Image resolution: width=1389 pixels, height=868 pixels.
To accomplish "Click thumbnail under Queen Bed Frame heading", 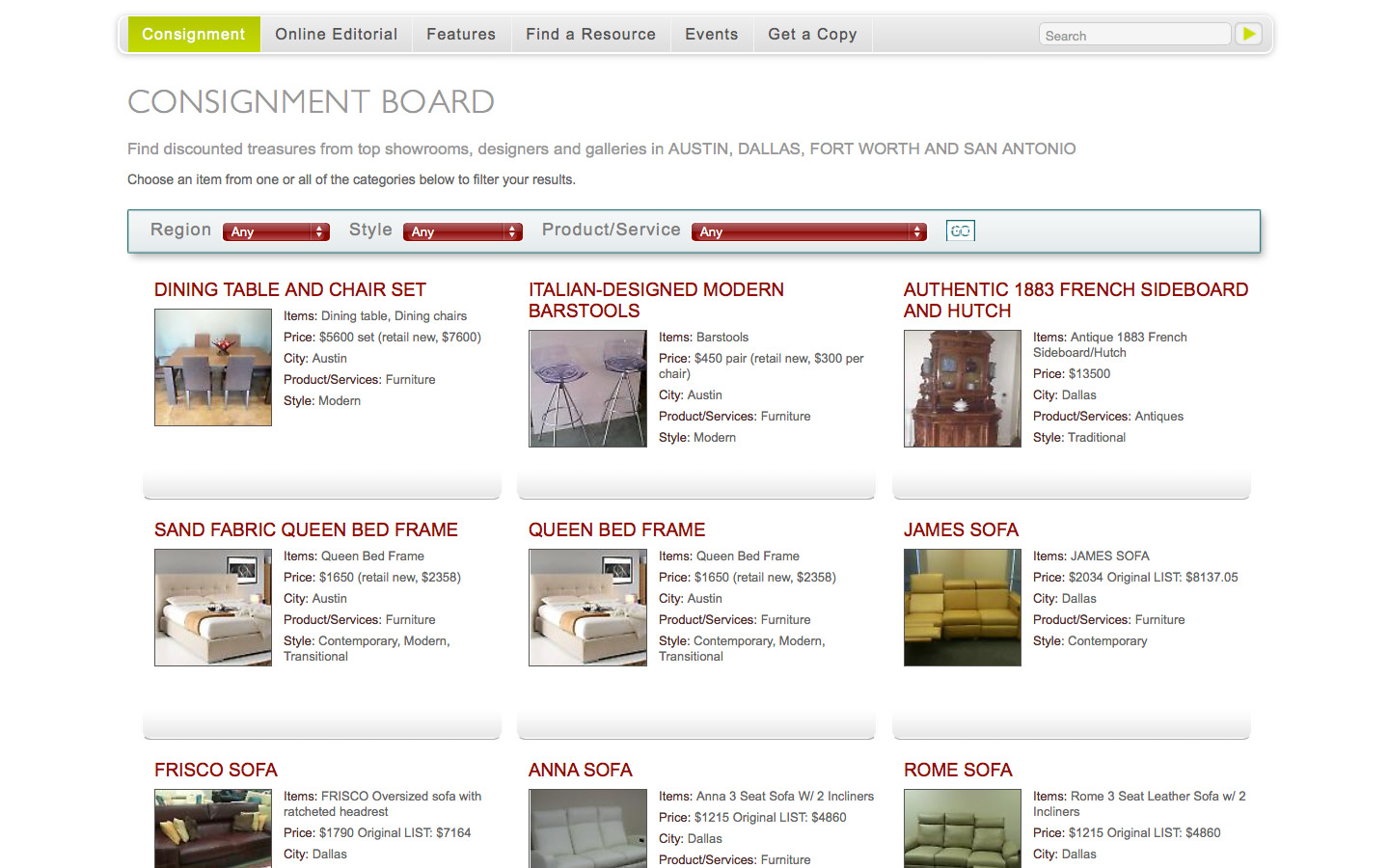I will 587,608.
